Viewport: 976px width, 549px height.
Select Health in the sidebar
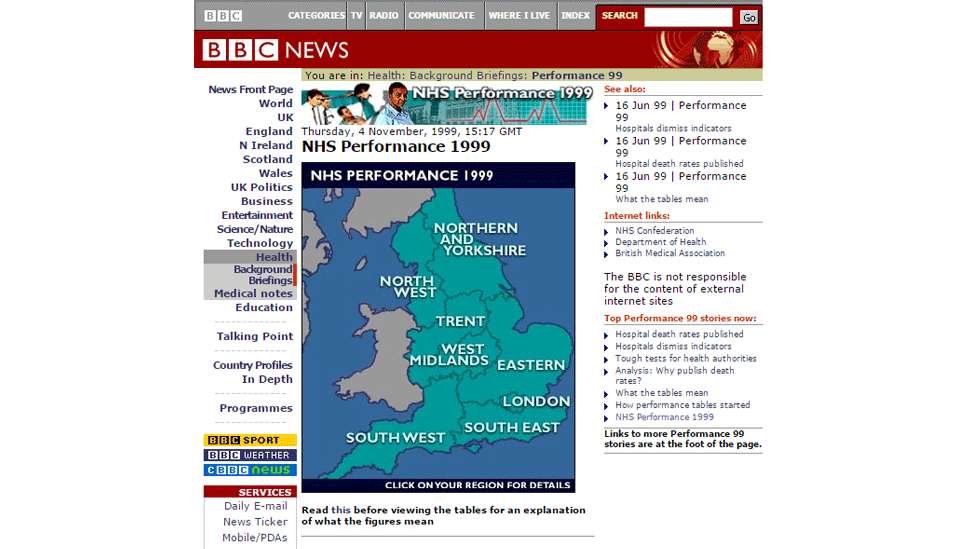(x=274, y=257)
